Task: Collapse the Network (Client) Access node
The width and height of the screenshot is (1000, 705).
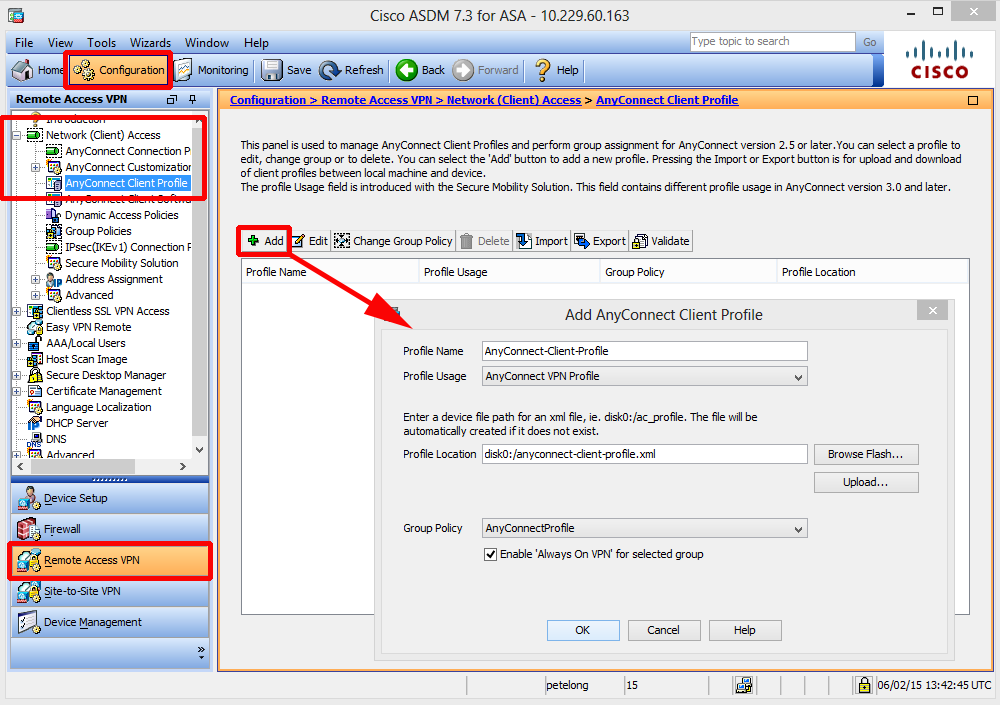Action: point(17,135)
